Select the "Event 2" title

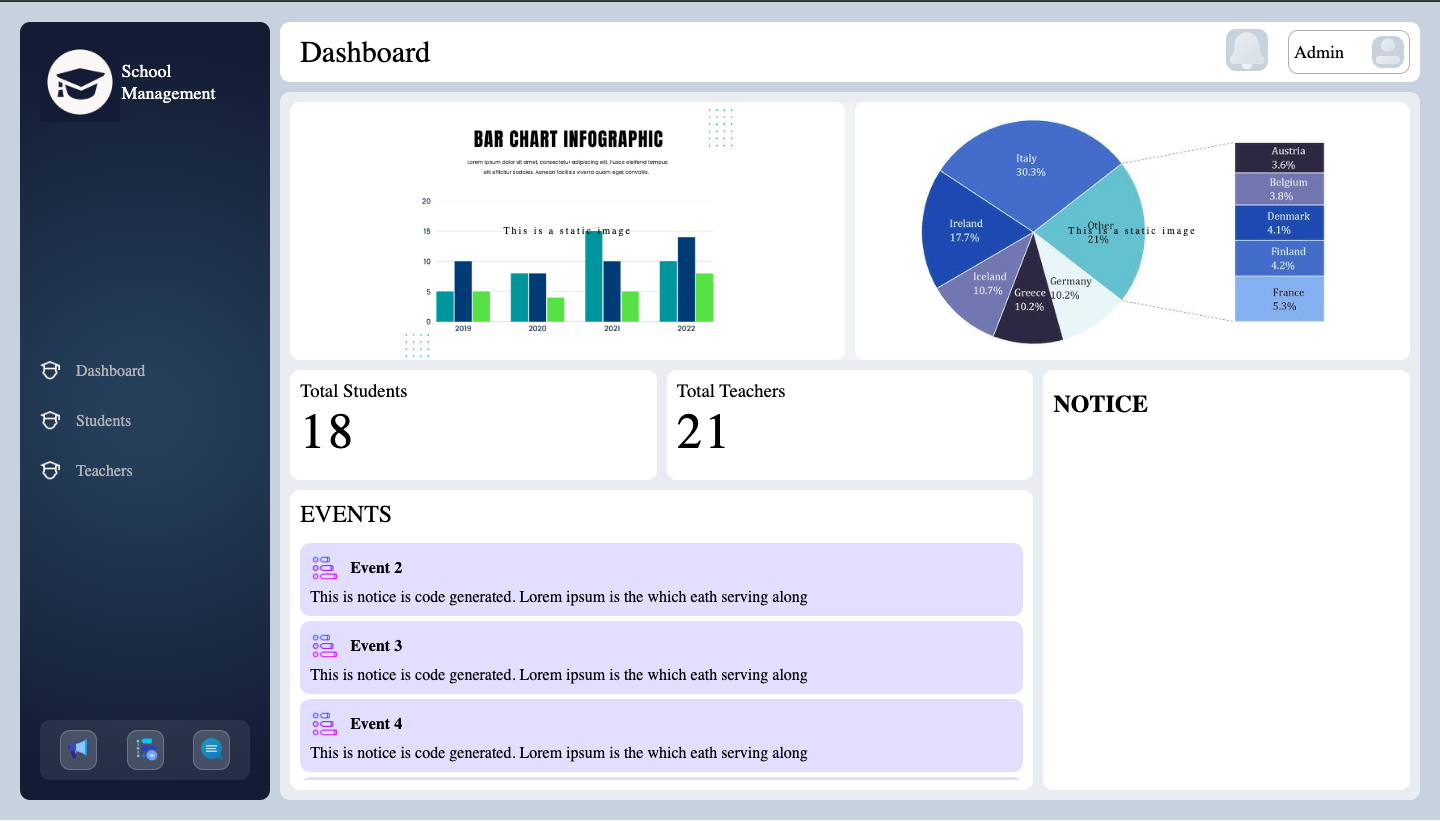click(x=376, y=568)
